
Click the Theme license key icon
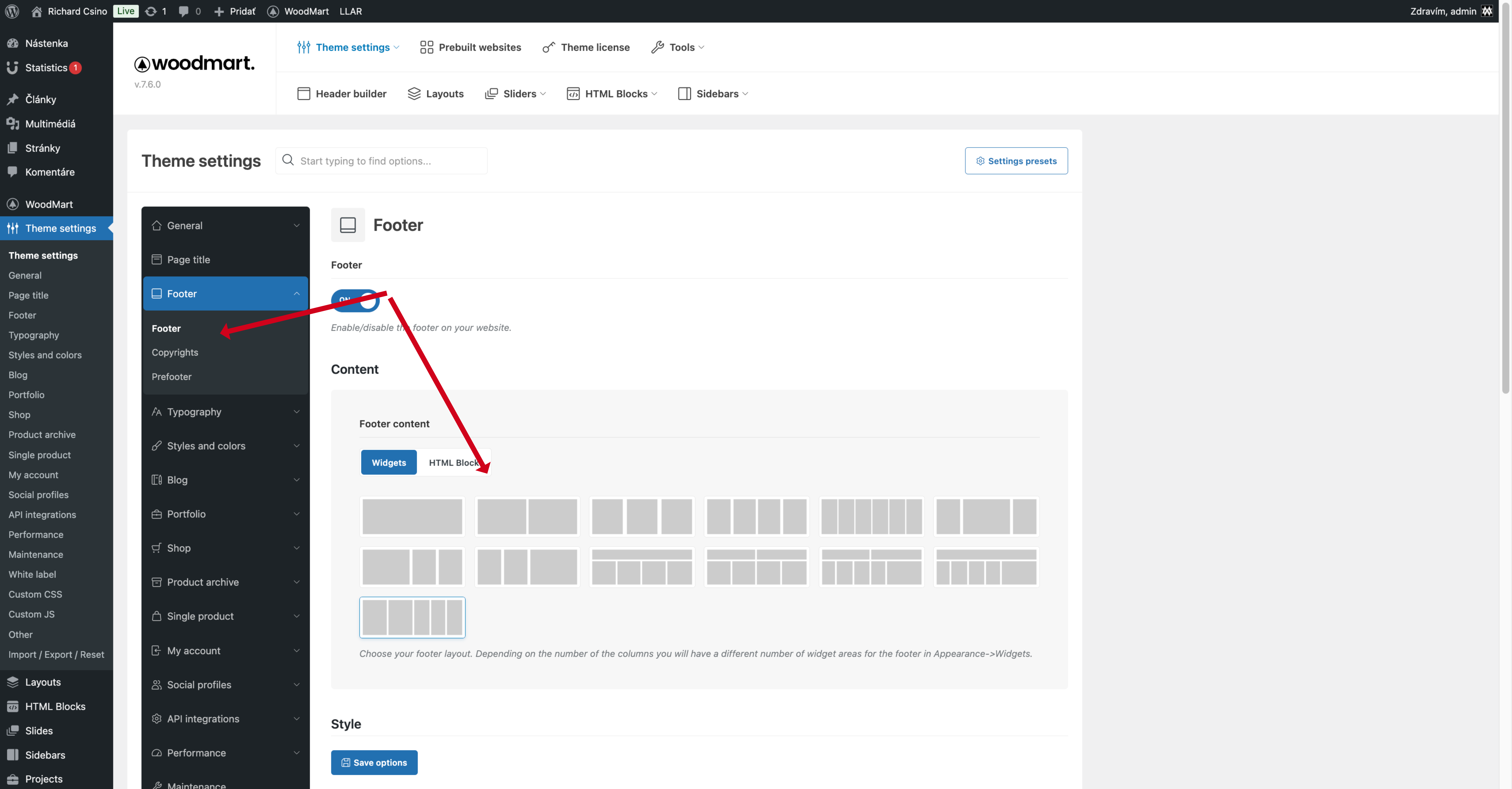click(549, 47)
